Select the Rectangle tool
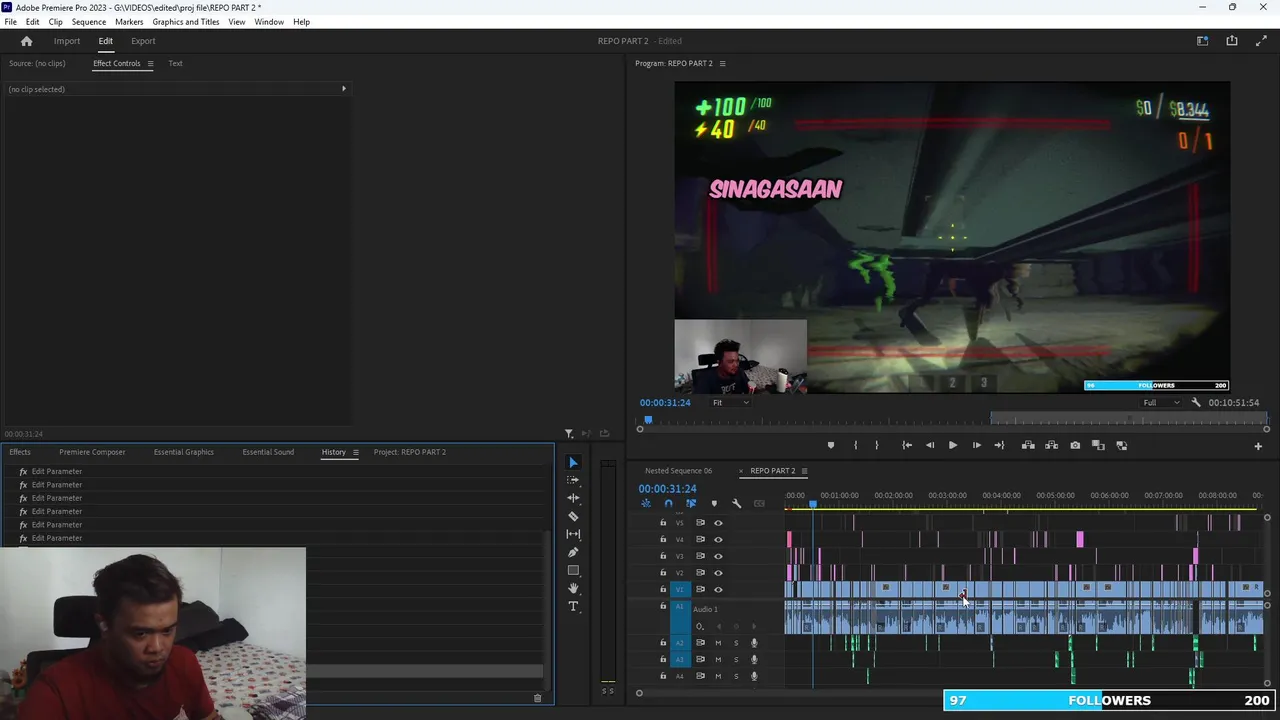This screenshot has height=720, width=1280. (573, 570)
